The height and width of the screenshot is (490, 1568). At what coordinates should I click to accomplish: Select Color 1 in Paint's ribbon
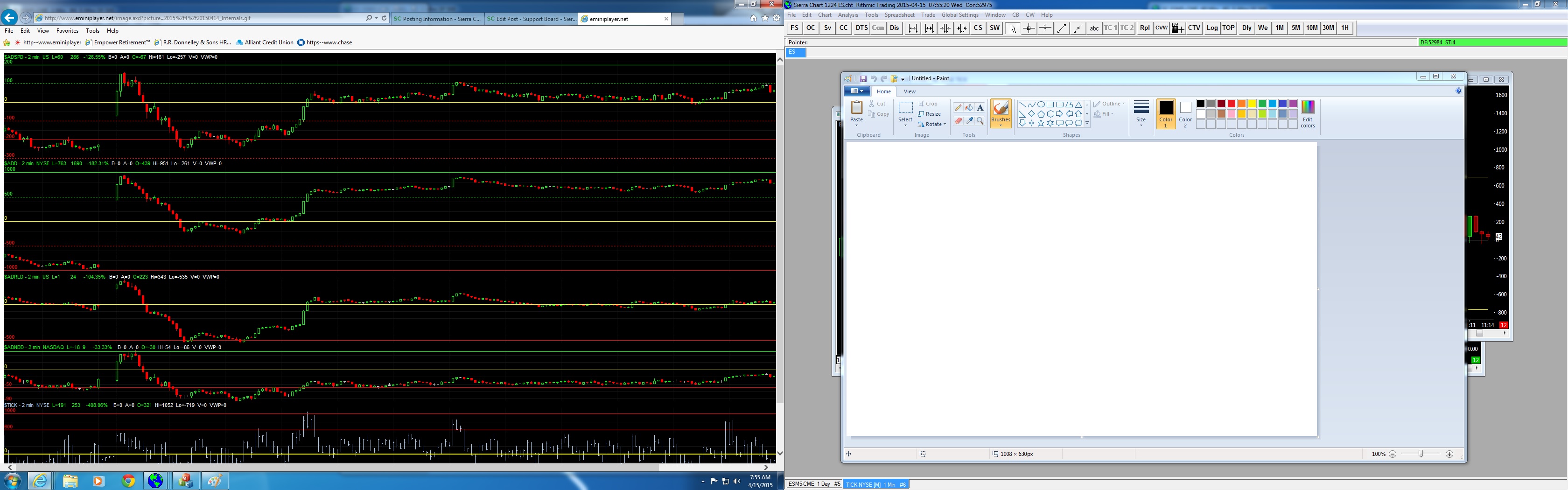coord(1166,114)
